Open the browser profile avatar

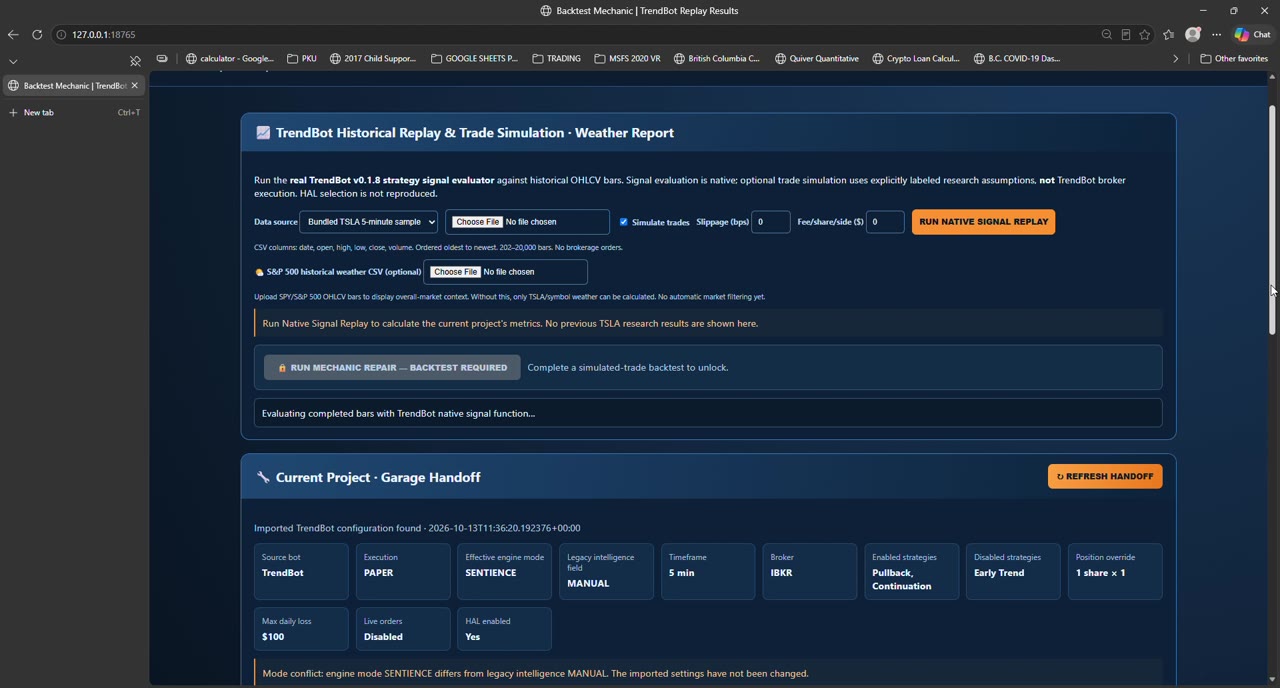(1193, 35)
